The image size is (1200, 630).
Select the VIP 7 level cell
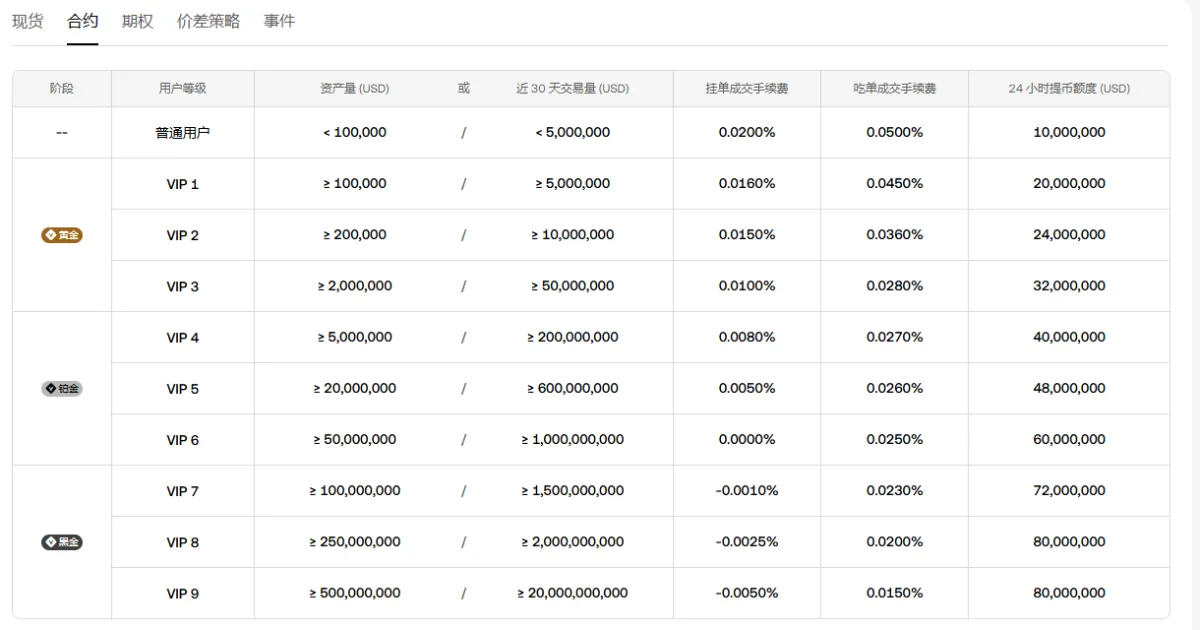tap(183, 491)
